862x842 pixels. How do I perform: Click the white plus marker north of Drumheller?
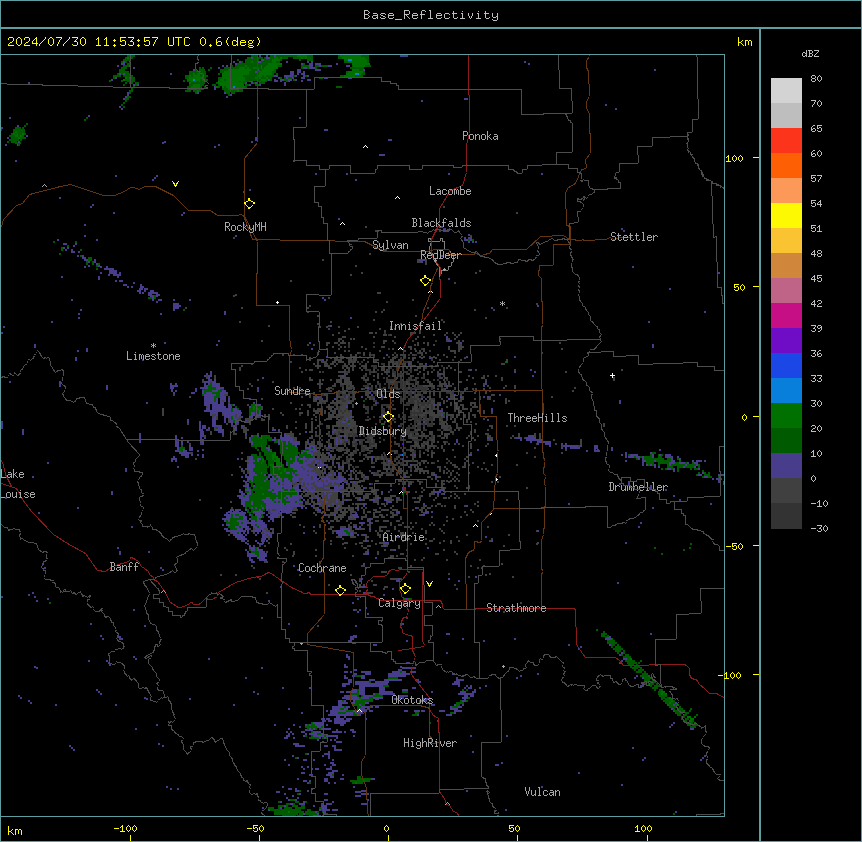coord(612,376)
